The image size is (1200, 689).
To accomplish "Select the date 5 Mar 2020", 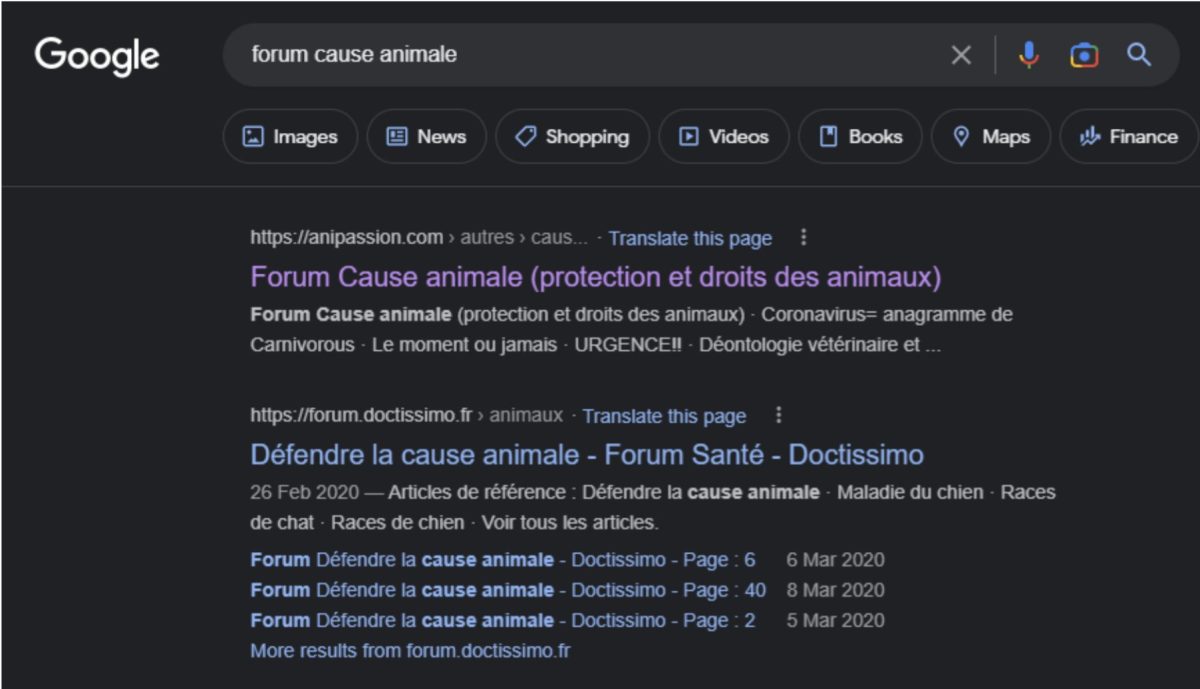I will coord(835,620).
